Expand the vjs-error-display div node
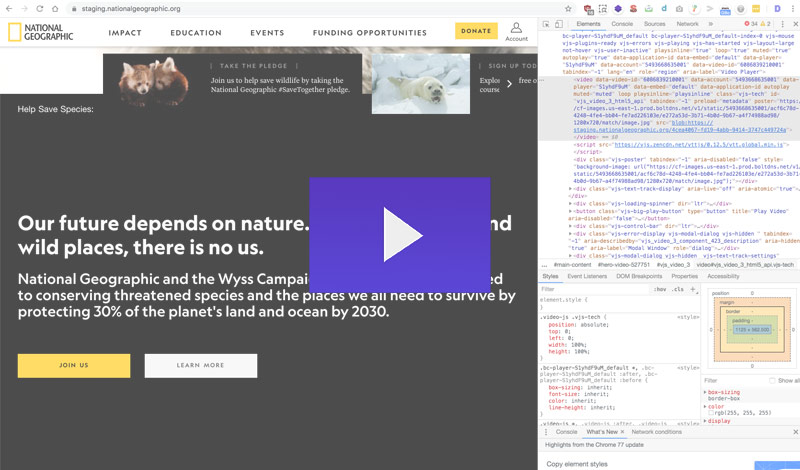This screenshot has height=470, width=800. tap(571, 234)
